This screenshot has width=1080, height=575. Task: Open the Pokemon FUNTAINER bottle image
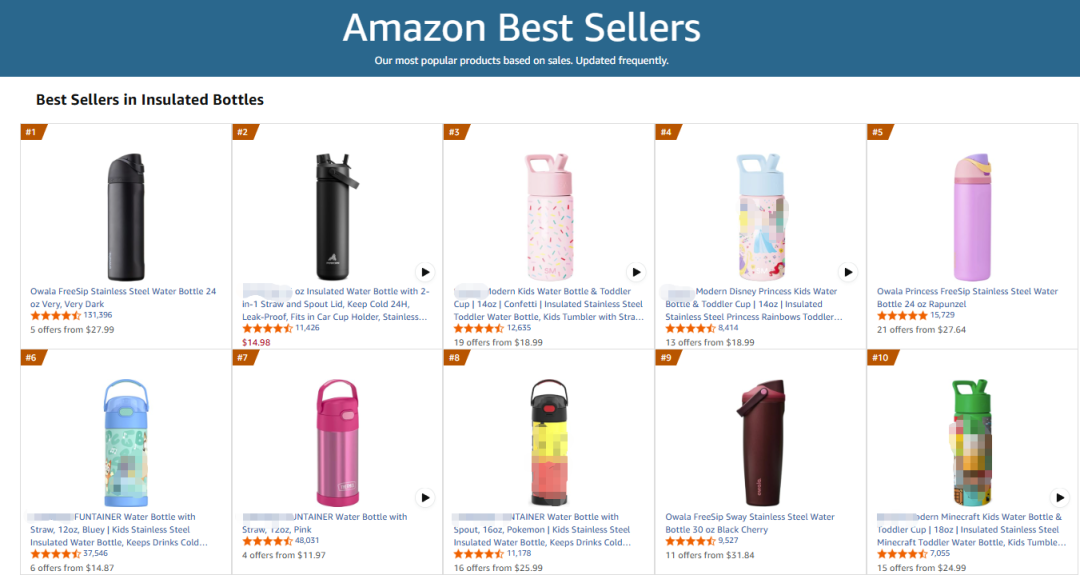pos(549,443)
